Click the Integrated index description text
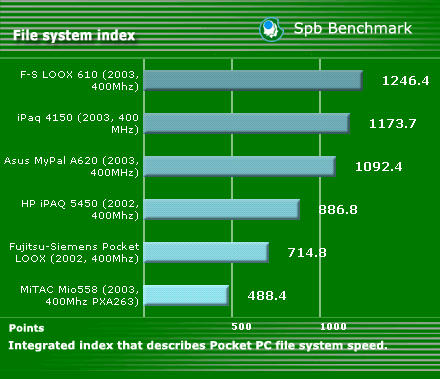 click(198, 345)
